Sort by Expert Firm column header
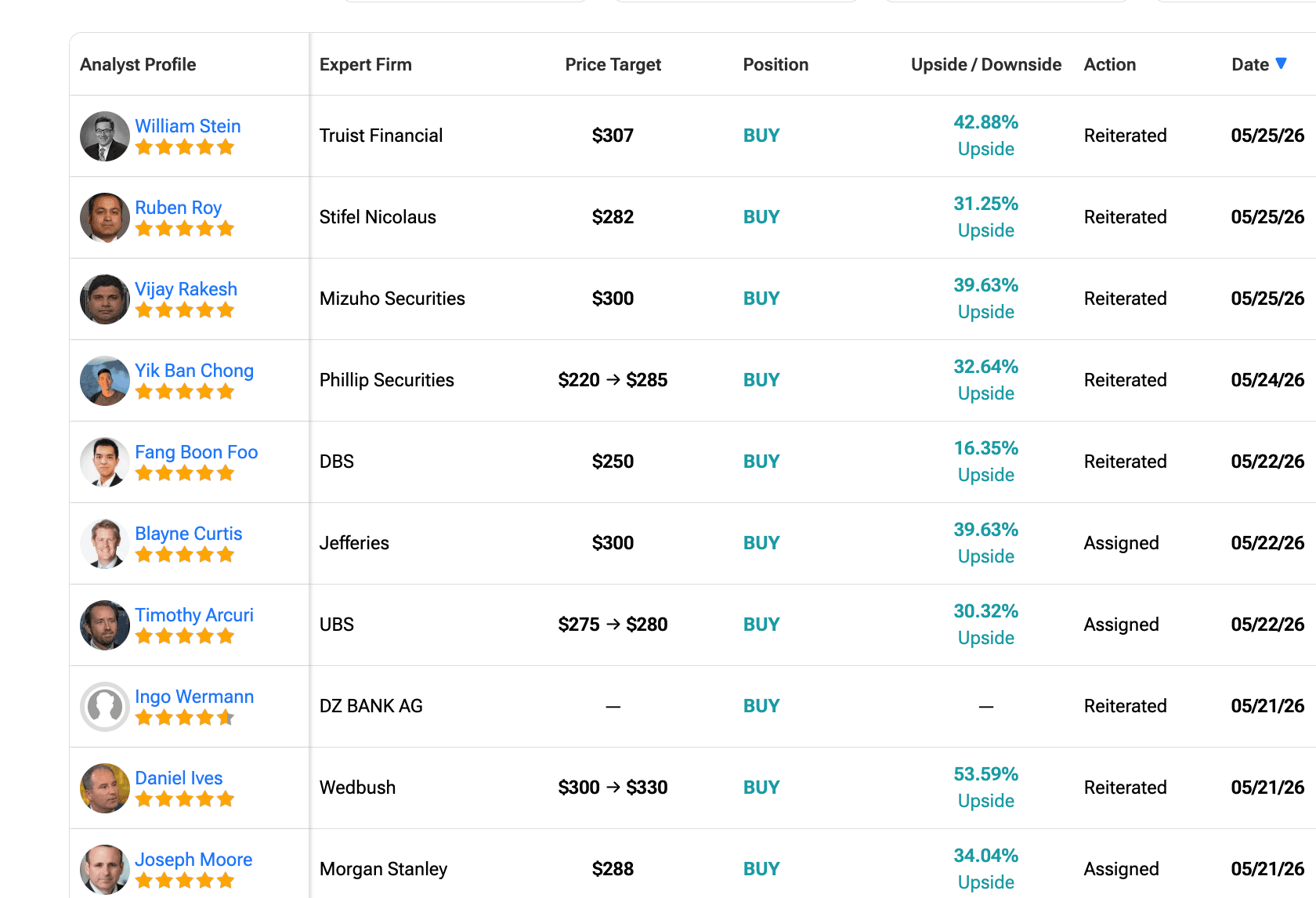 [x=366, y=64]
